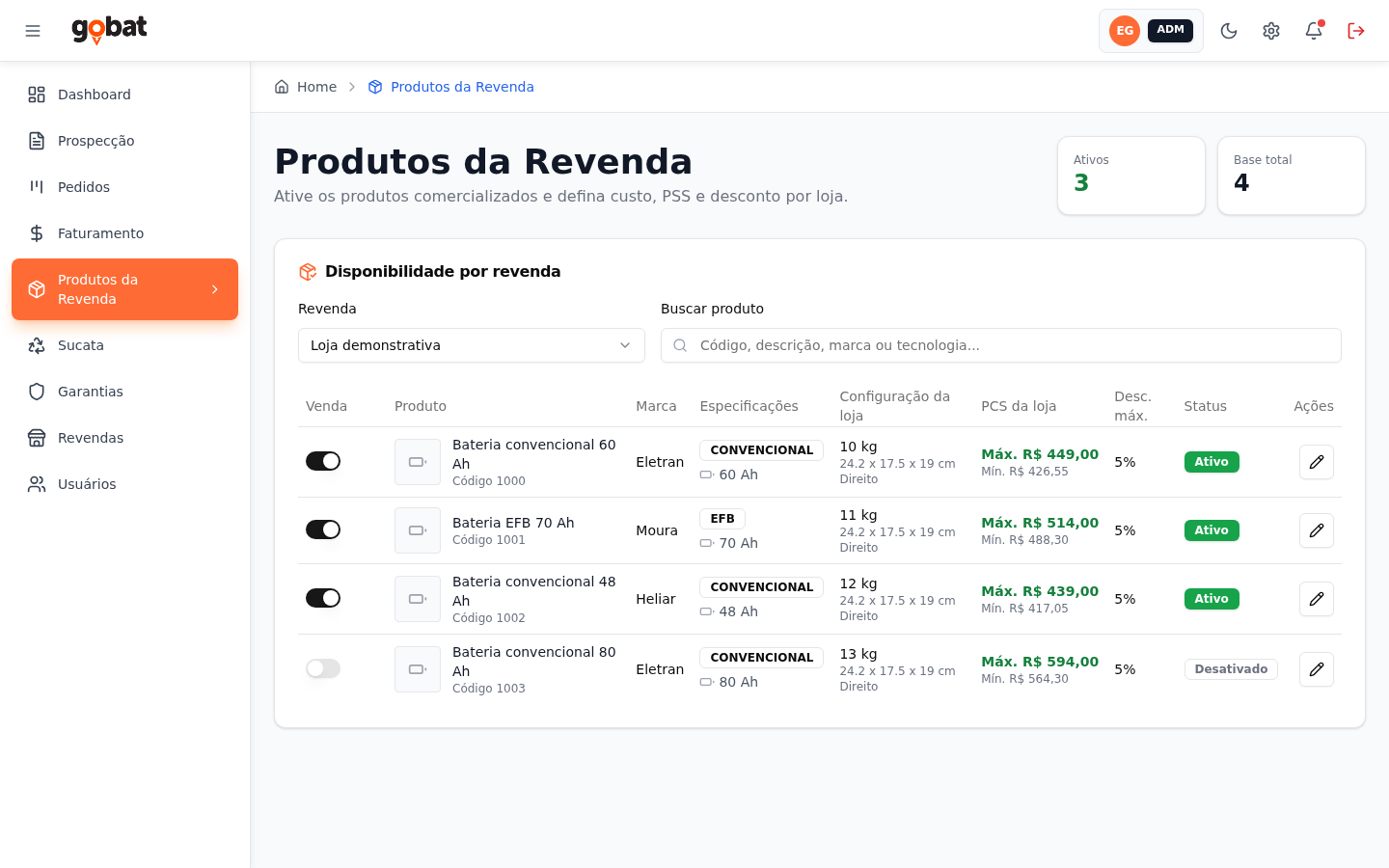The height and width of the screenshot is (868, 1389).
Task: Open settings gear icon
Action: coord(1271,31)
